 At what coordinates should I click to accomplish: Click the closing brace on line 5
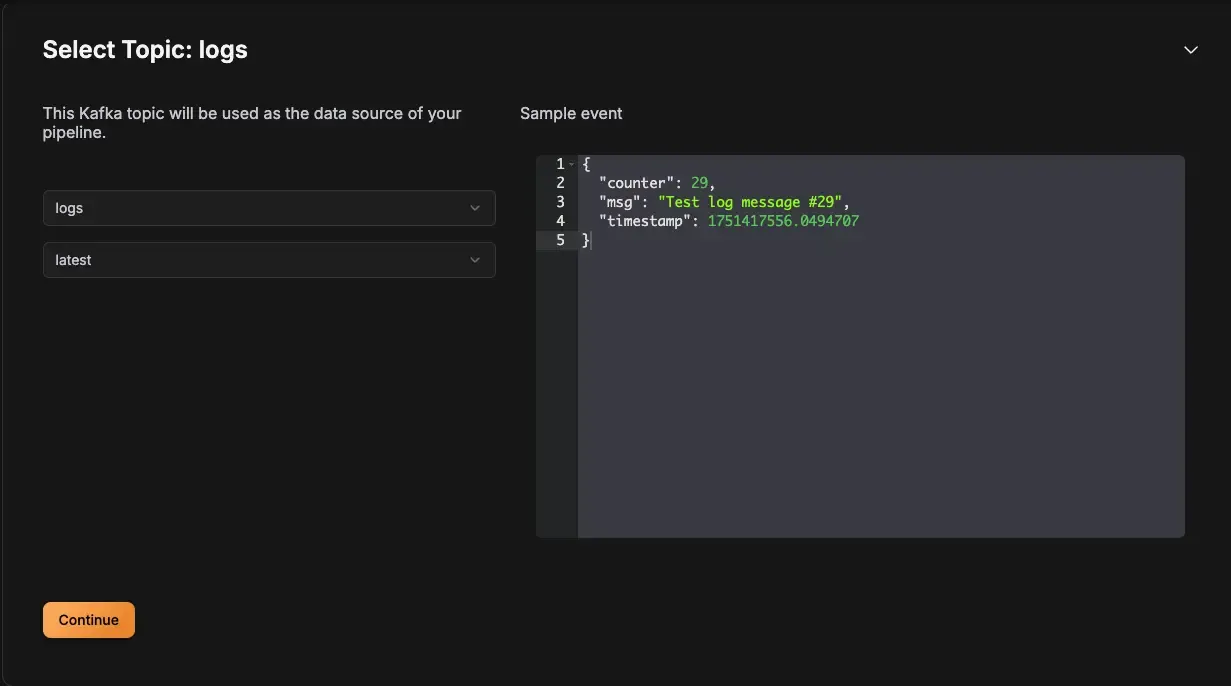(586, 240)
